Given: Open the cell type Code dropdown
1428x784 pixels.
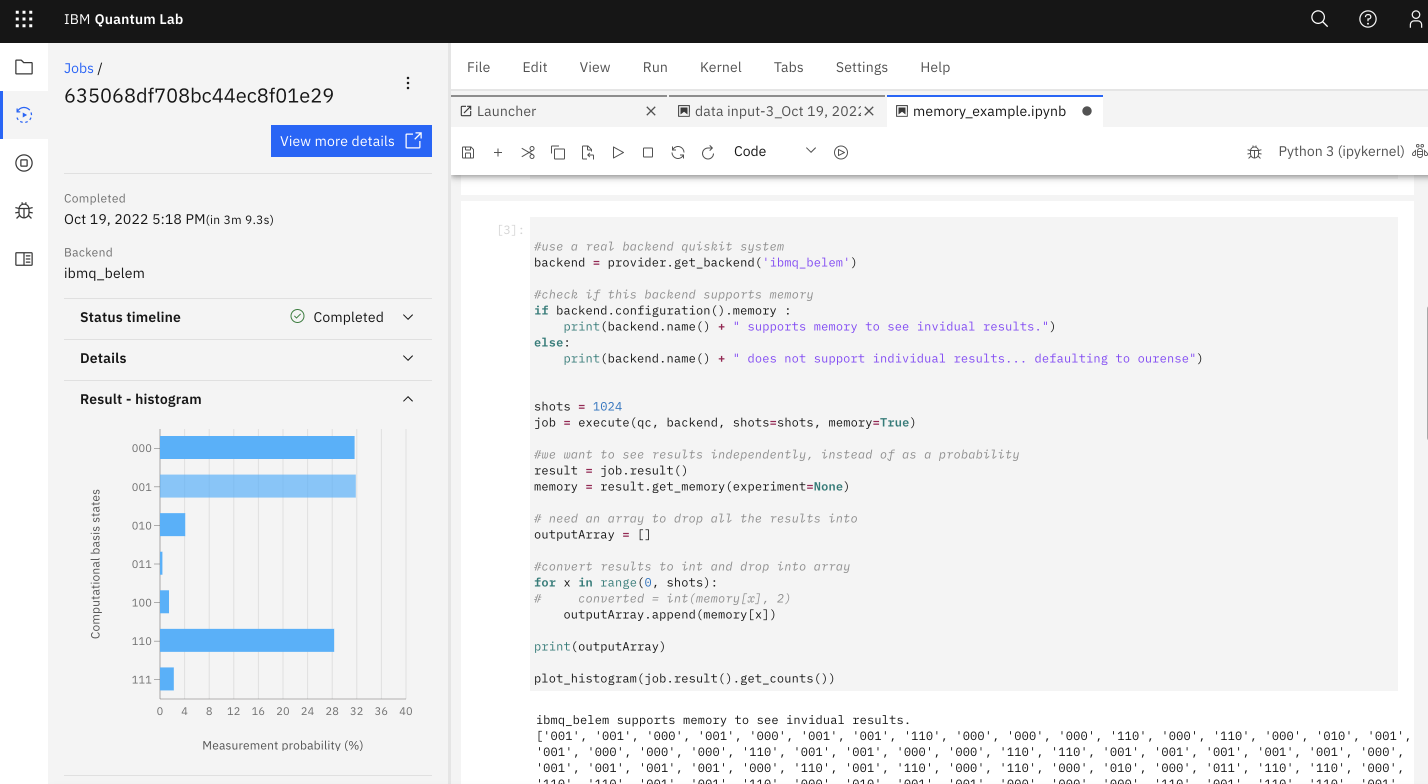Looking at the screenshot, I should click(x=775, y=151).
